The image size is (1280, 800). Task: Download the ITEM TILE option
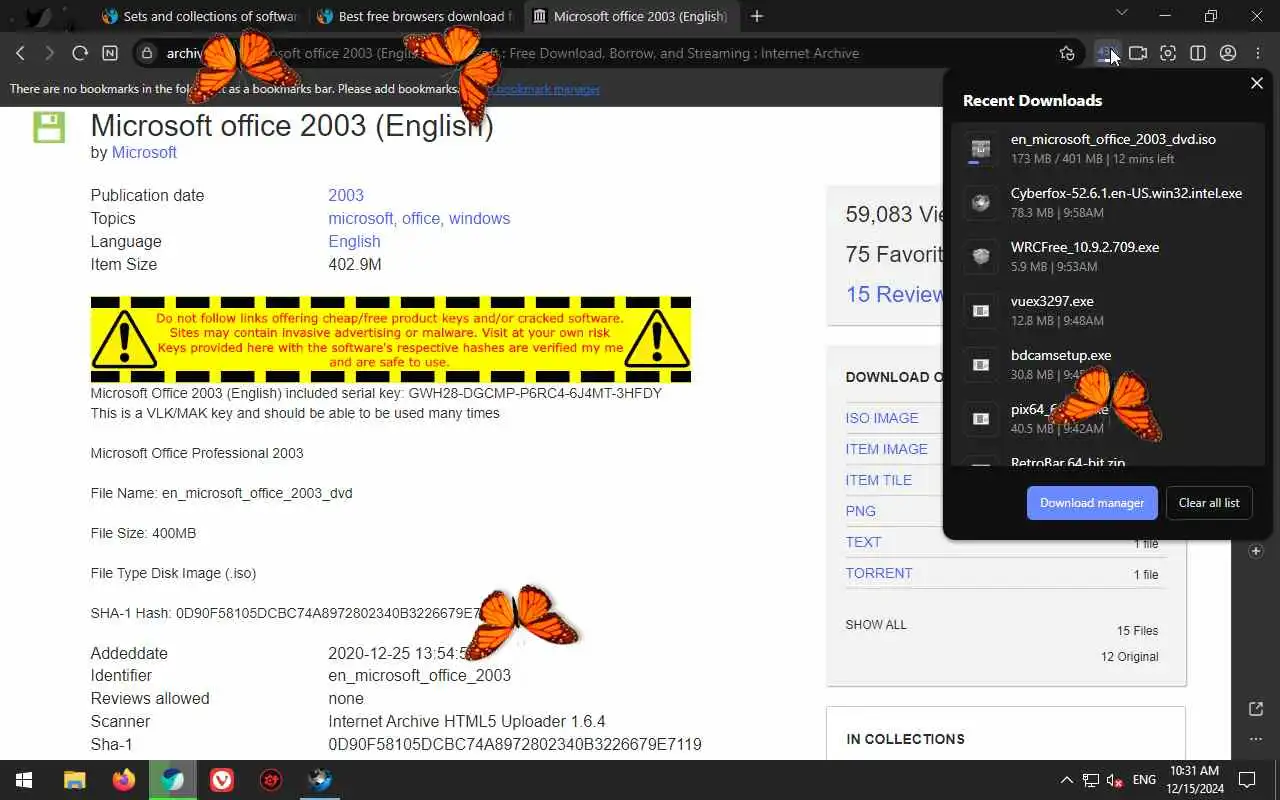(x=879, y=480)
